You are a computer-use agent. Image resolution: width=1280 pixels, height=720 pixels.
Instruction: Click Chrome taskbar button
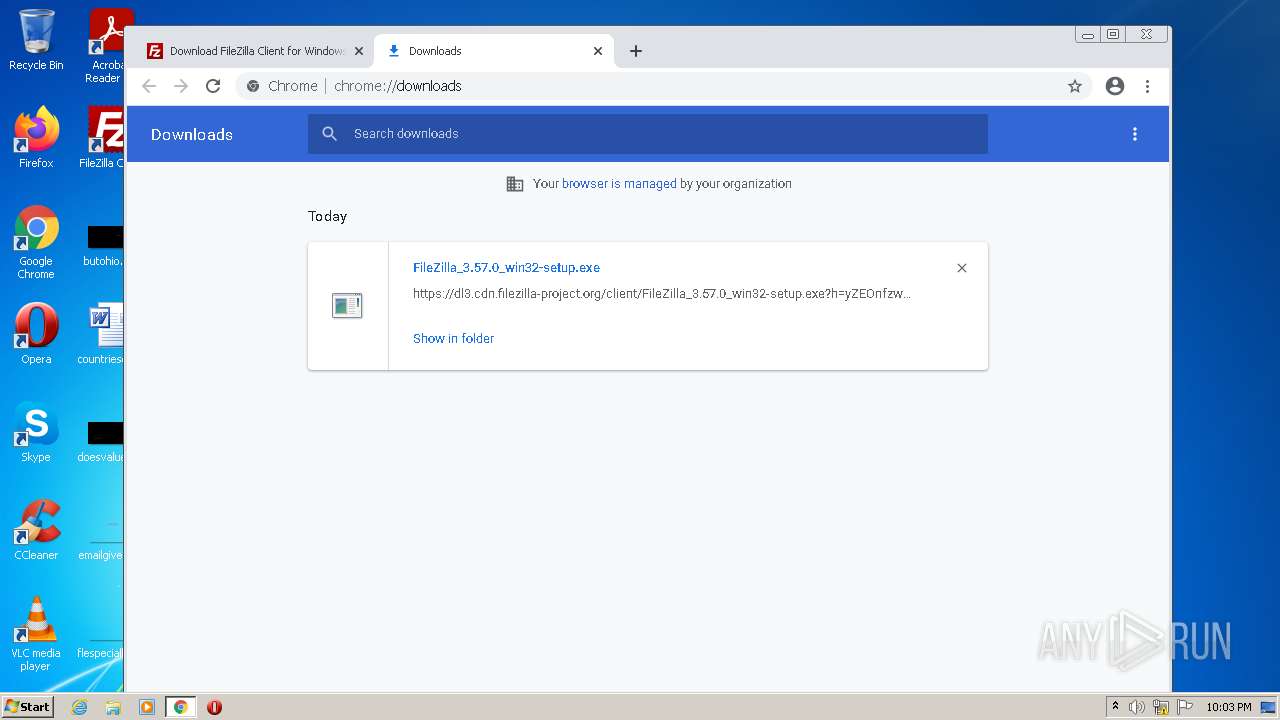180,707
